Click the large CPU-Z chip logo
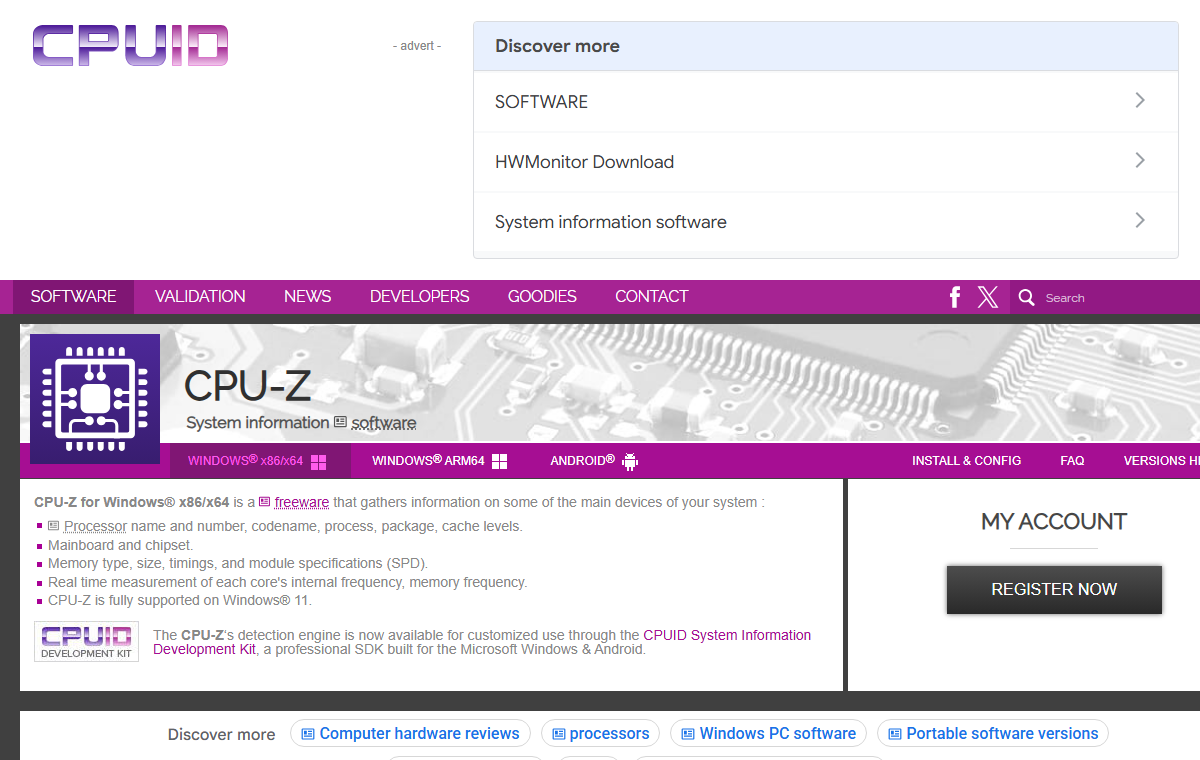The image size is (1200, 760). click(x=95, y=399)
